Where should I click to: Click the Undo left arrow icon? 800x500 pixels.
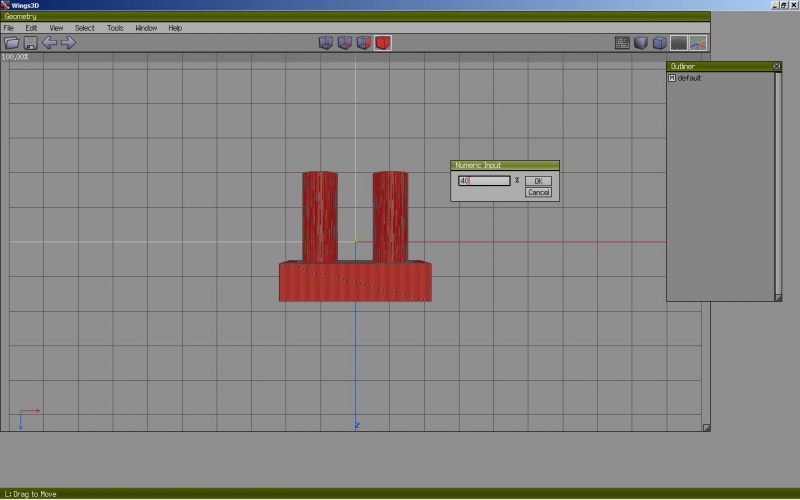click(x=49, y=43)
